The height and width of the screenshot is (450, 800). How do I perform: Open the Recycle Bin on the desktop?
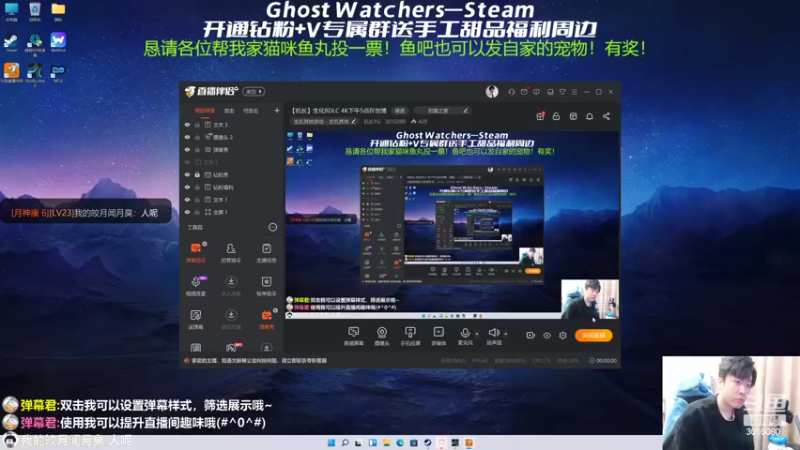(35, 12)
